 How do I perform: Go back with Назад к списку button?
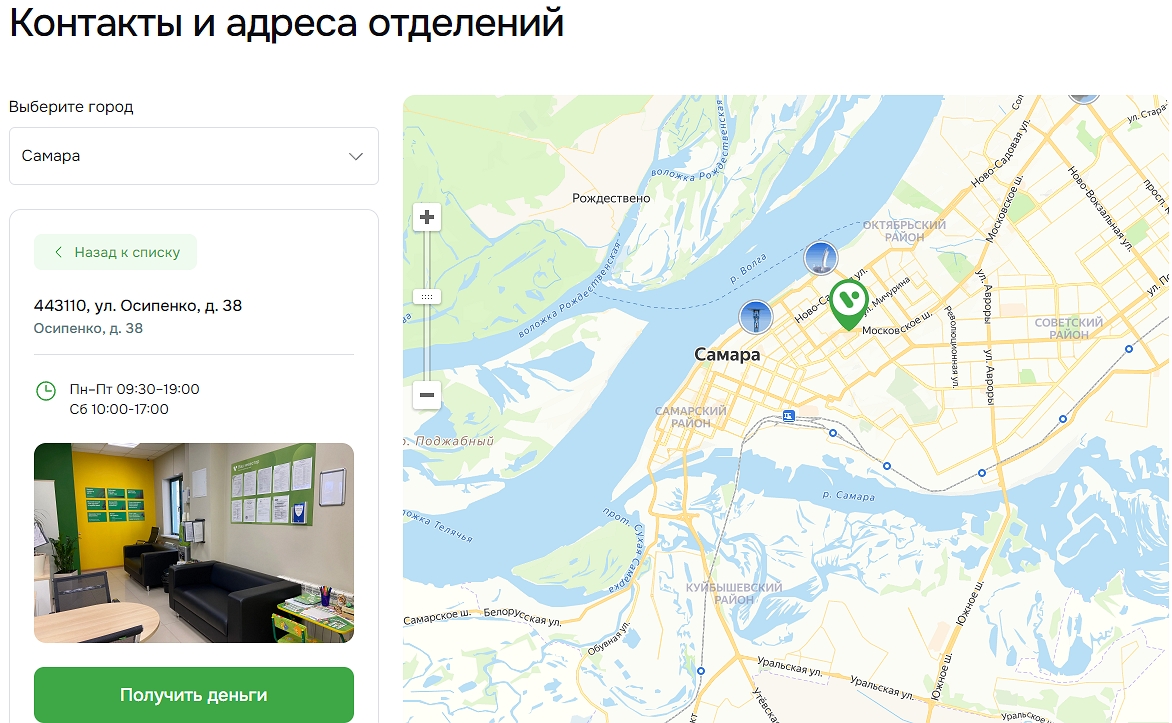tap(116, 252)
